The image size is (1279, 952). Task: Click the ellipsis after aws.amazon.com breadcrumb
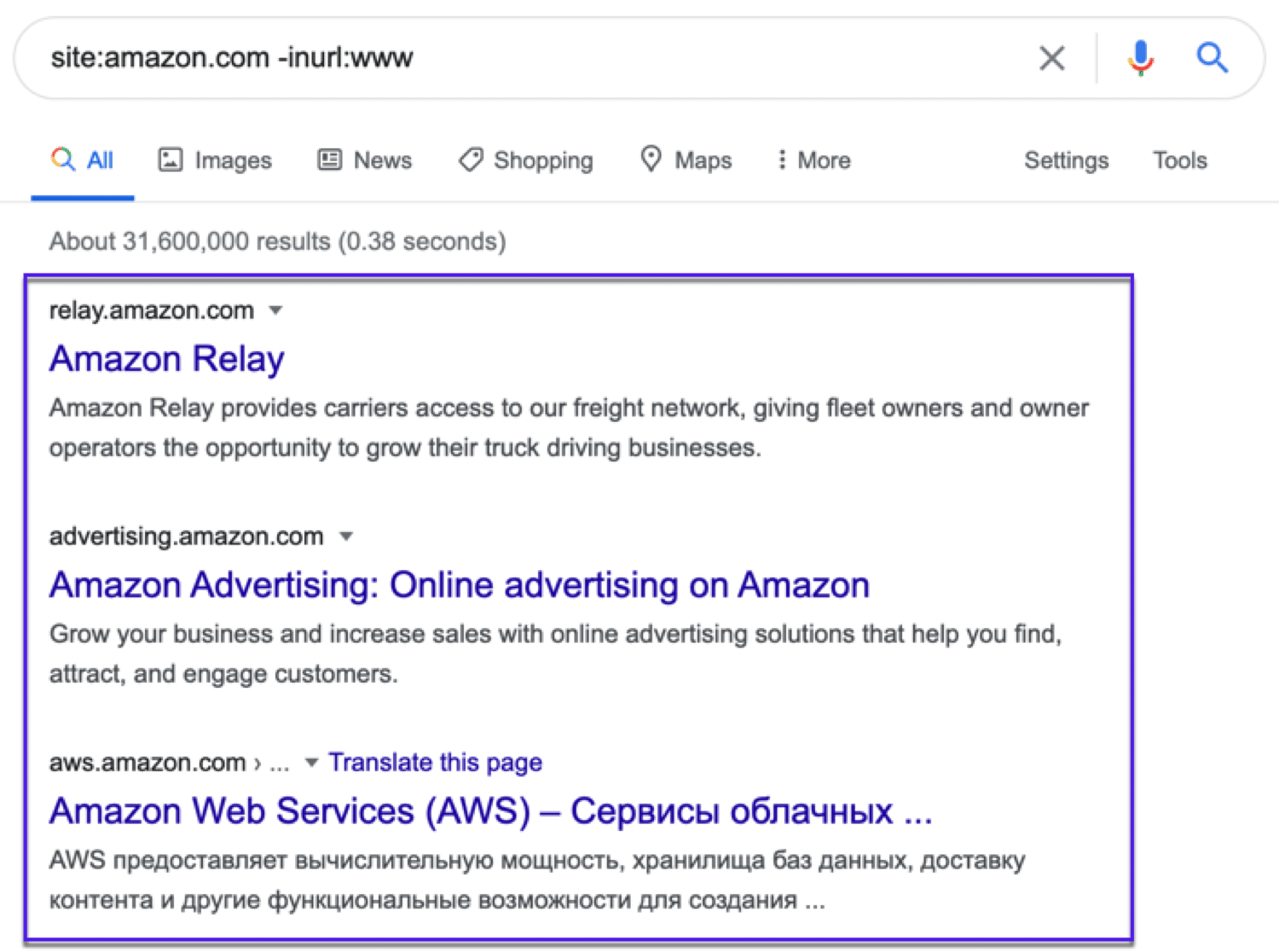click(280, 764)
